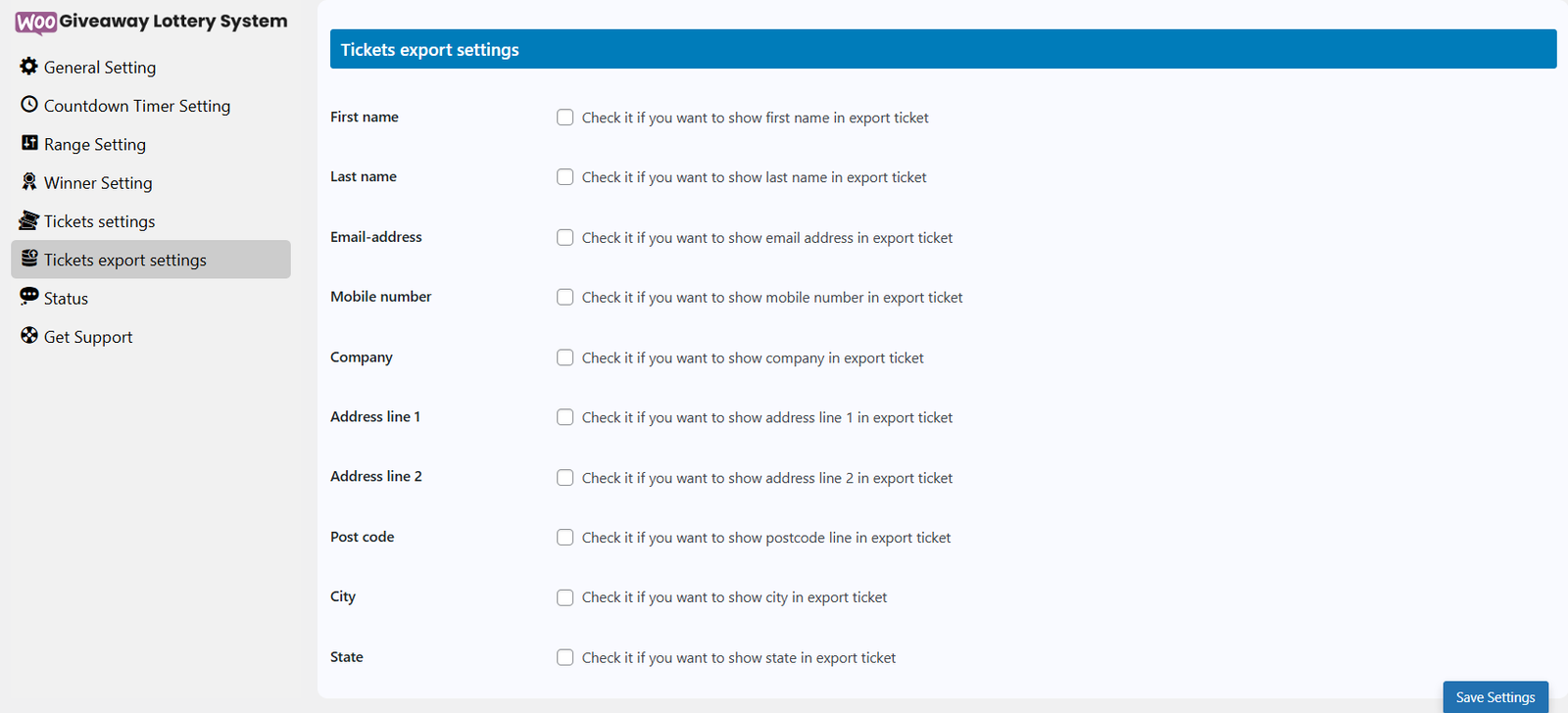This screenshot has width=1568, height=713.
Task: Click the gear icon beside General Setting
Action: pos(29,67)
